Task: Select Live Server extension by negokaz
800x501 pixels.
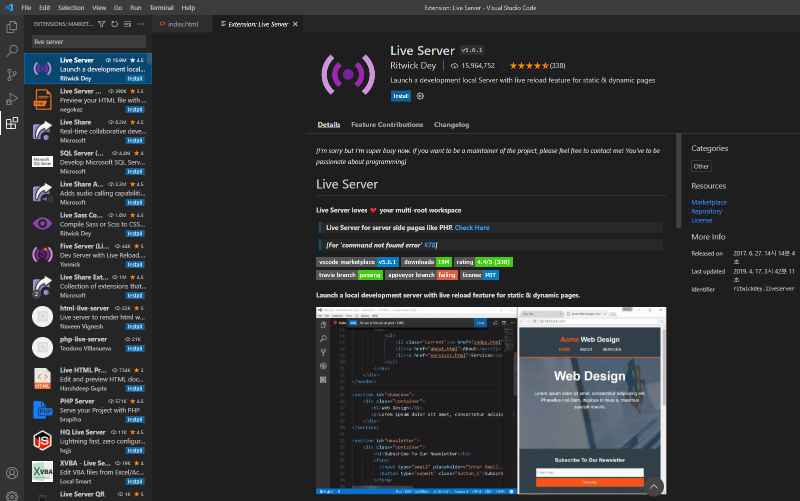Action: tap(88, 99)
